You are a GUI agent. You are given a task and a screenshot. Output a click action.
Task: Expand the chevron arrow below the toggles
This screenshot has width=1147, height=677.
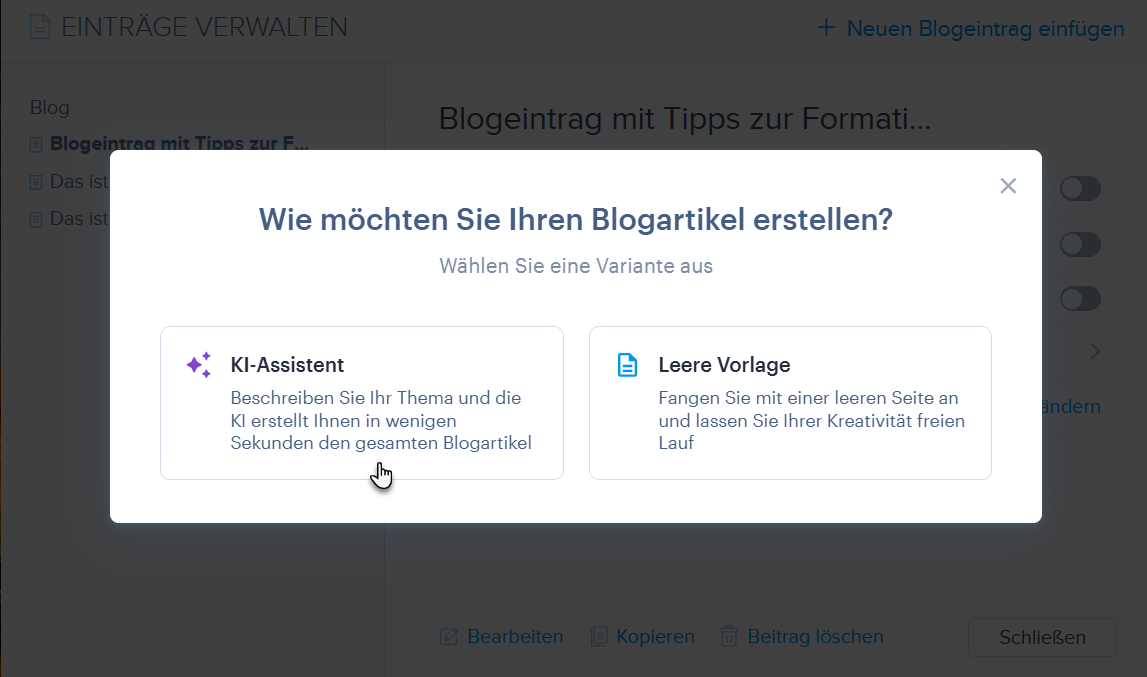[x=1095, y=351]
